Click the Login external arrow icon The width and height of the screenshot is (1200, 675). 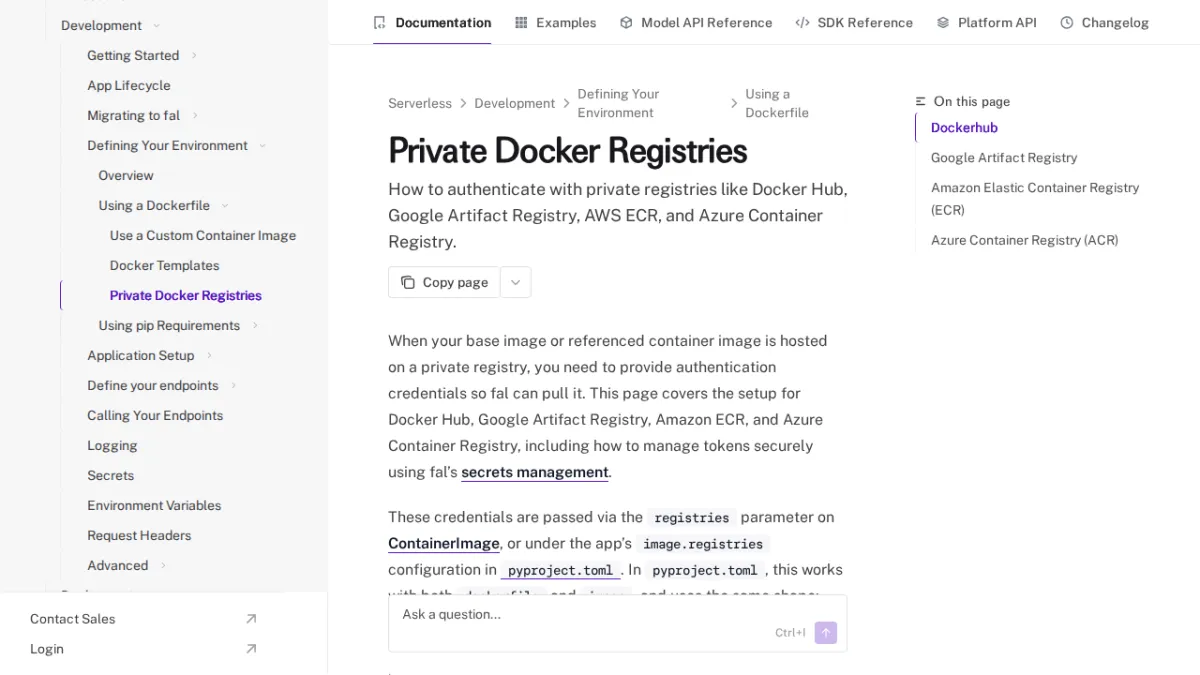pyautogui.click(x=251, y=649)
